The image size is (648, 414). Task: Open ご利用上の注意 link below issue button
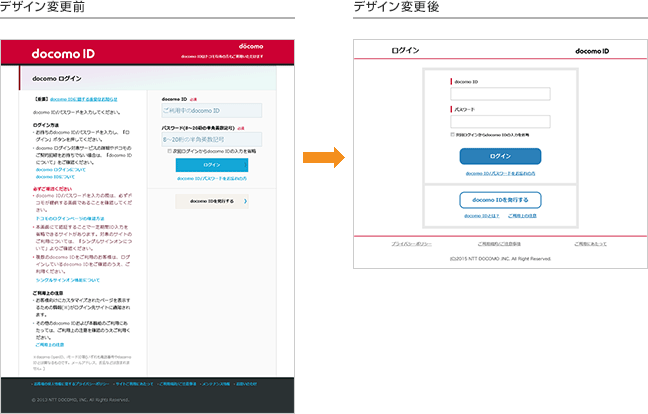point(524,216)
